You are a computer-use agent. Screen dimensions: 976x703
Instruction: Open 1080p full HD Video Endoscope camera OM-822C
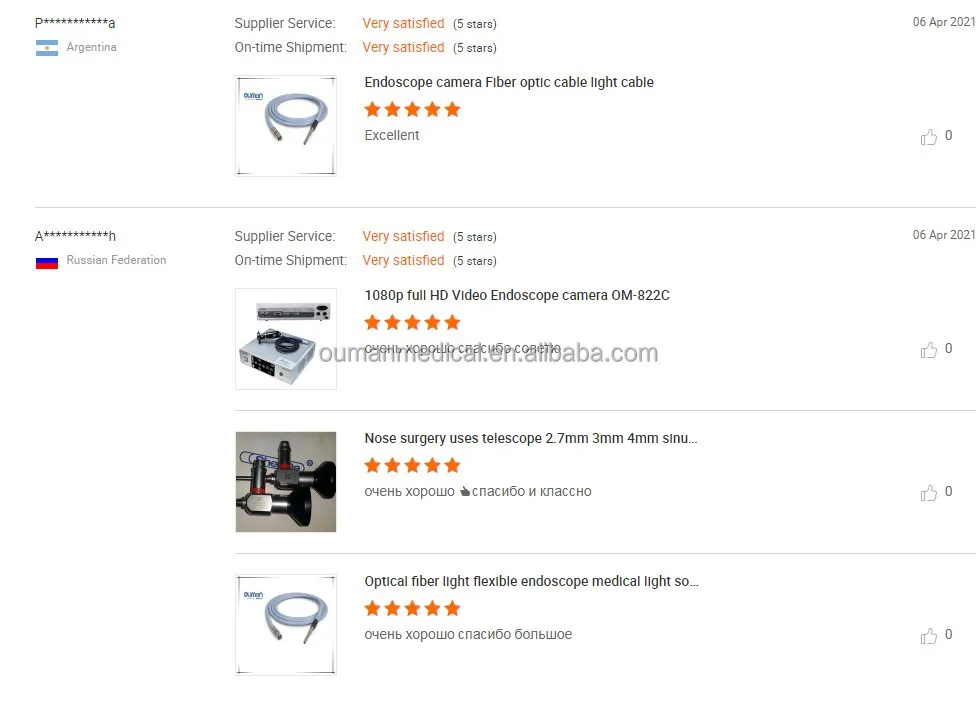pos(517,295)
